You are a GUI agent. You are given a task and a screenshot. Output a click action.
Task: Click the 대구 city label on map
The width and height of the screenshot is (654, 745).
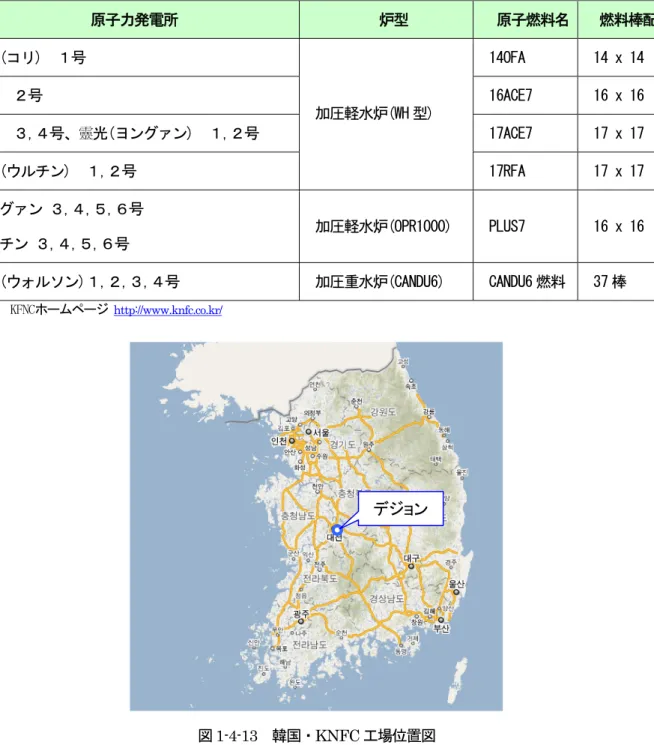412,558
